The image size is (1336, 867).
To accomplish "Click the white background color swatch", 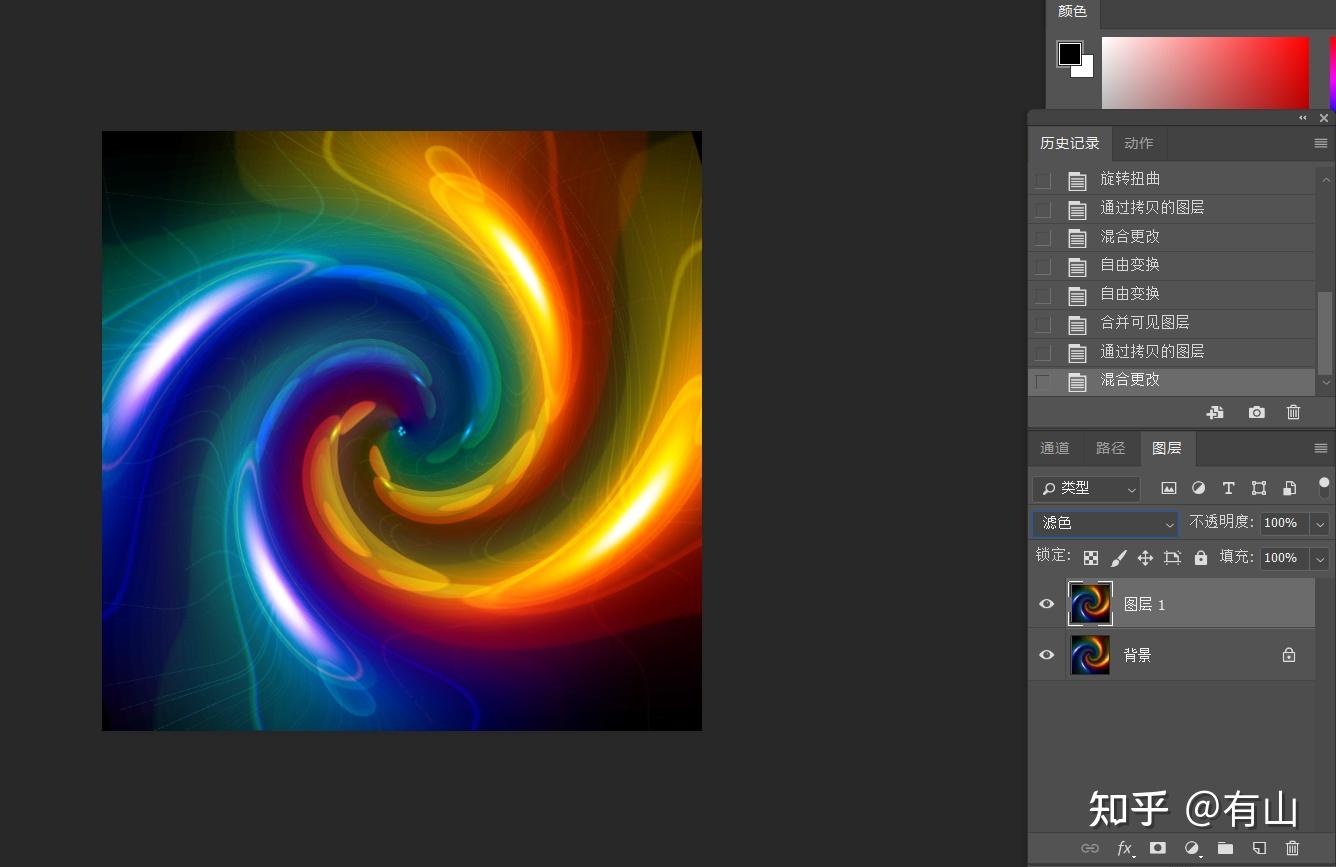I will coord(1085,69).
